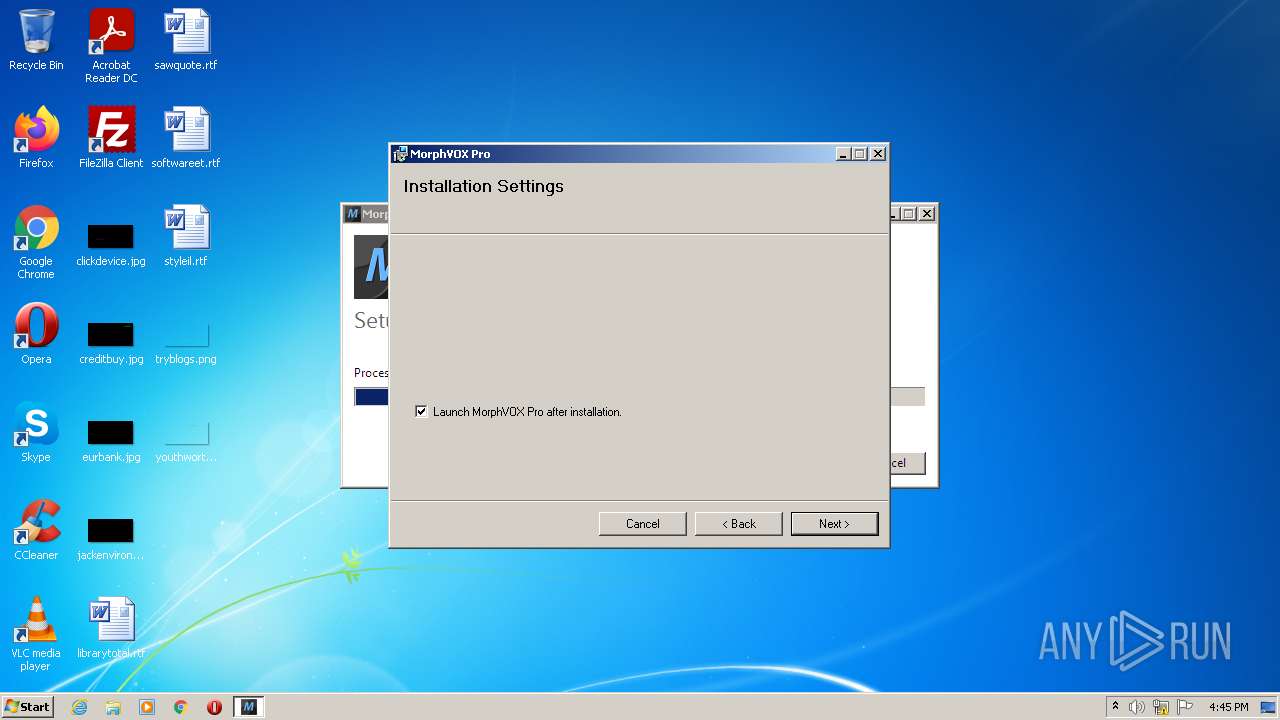The width and height of the screenshot is (1280, 720).
Task: Open Internet Explorer from taskbar
Action: click(79, 707)
